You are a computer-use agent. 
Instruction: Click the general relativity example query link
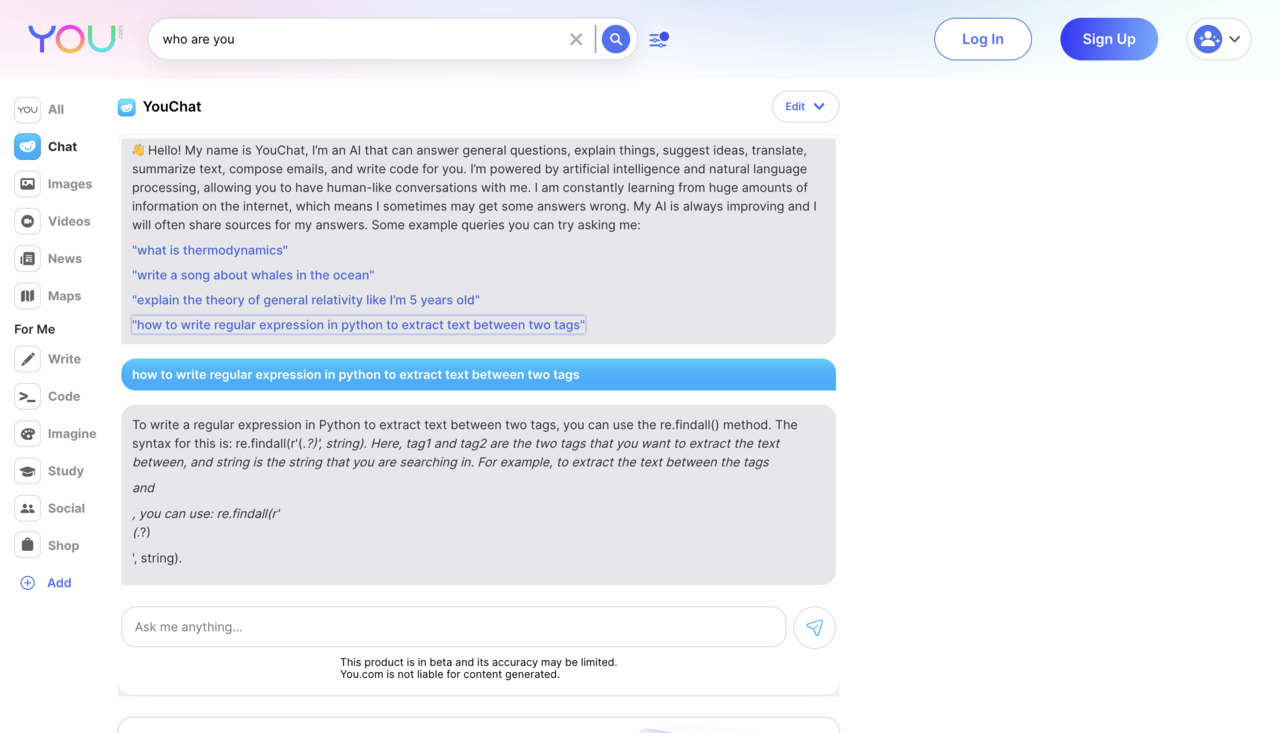coord(306,300)
